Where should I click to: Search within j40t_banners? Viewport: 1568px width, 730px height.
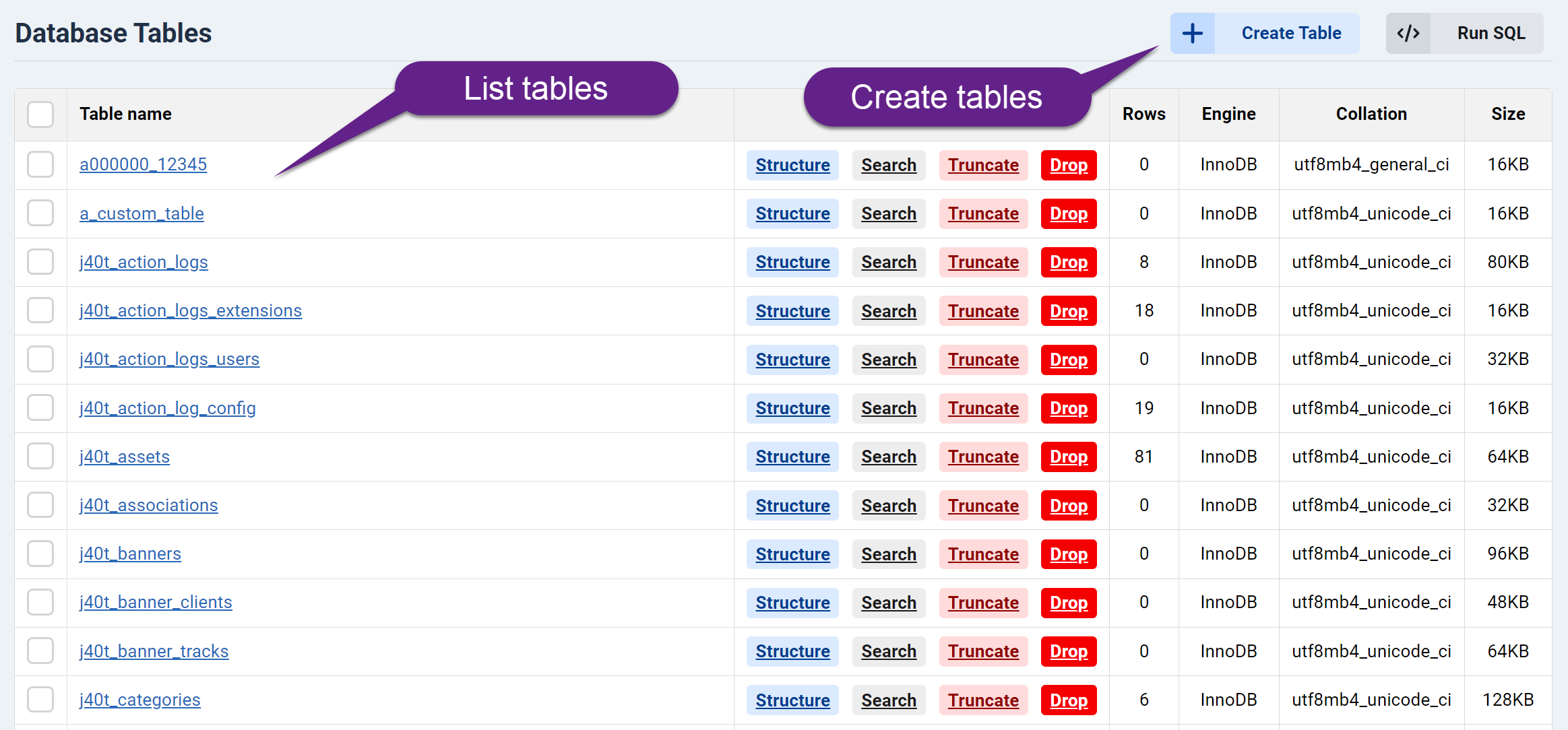889,554
